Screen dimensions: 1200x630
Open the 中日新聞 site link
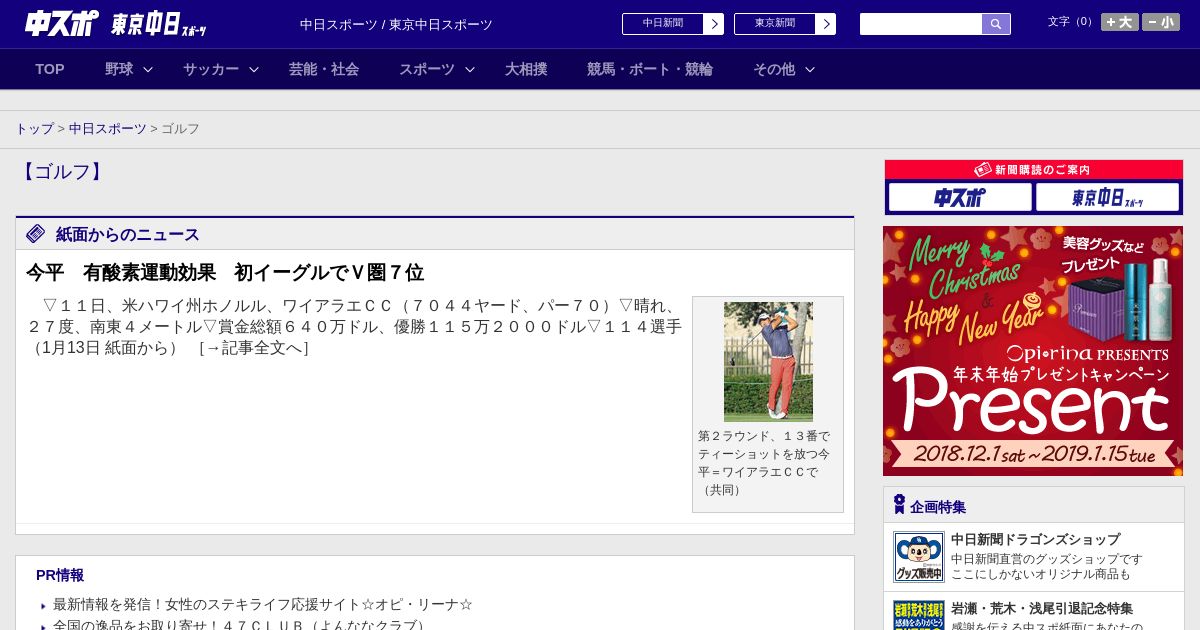[663, 24]
